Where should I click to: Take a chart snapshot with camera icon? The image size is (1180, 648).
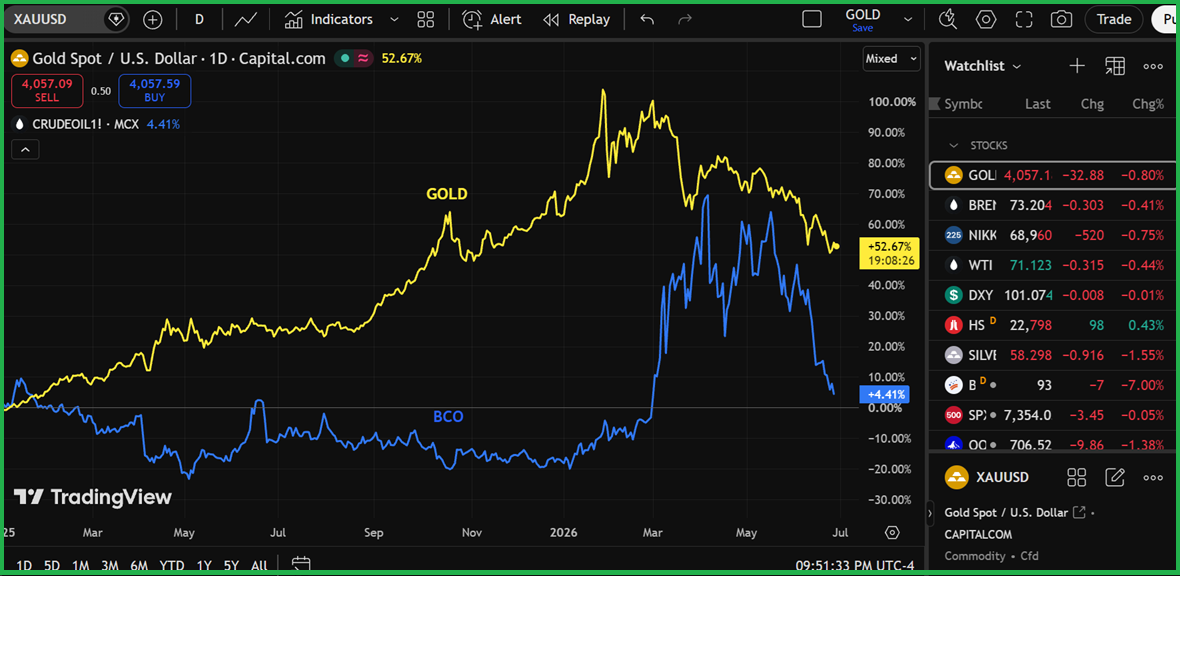point(1061,20)
